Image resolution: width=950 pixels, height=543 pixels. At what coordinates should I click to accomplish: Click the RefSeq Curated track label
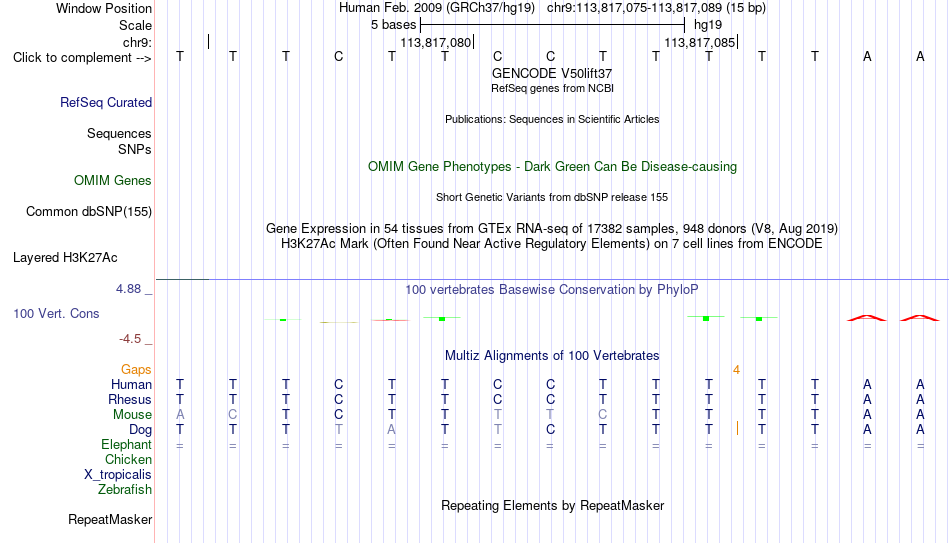(x=106, y=102)
